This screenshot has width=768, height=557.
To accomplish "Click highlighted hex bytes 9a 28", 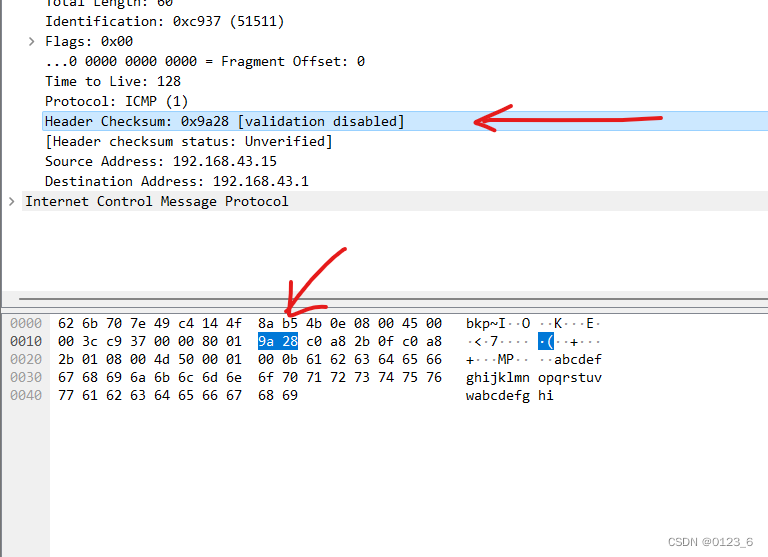I will pyautogui.click(x=278, y=341).
